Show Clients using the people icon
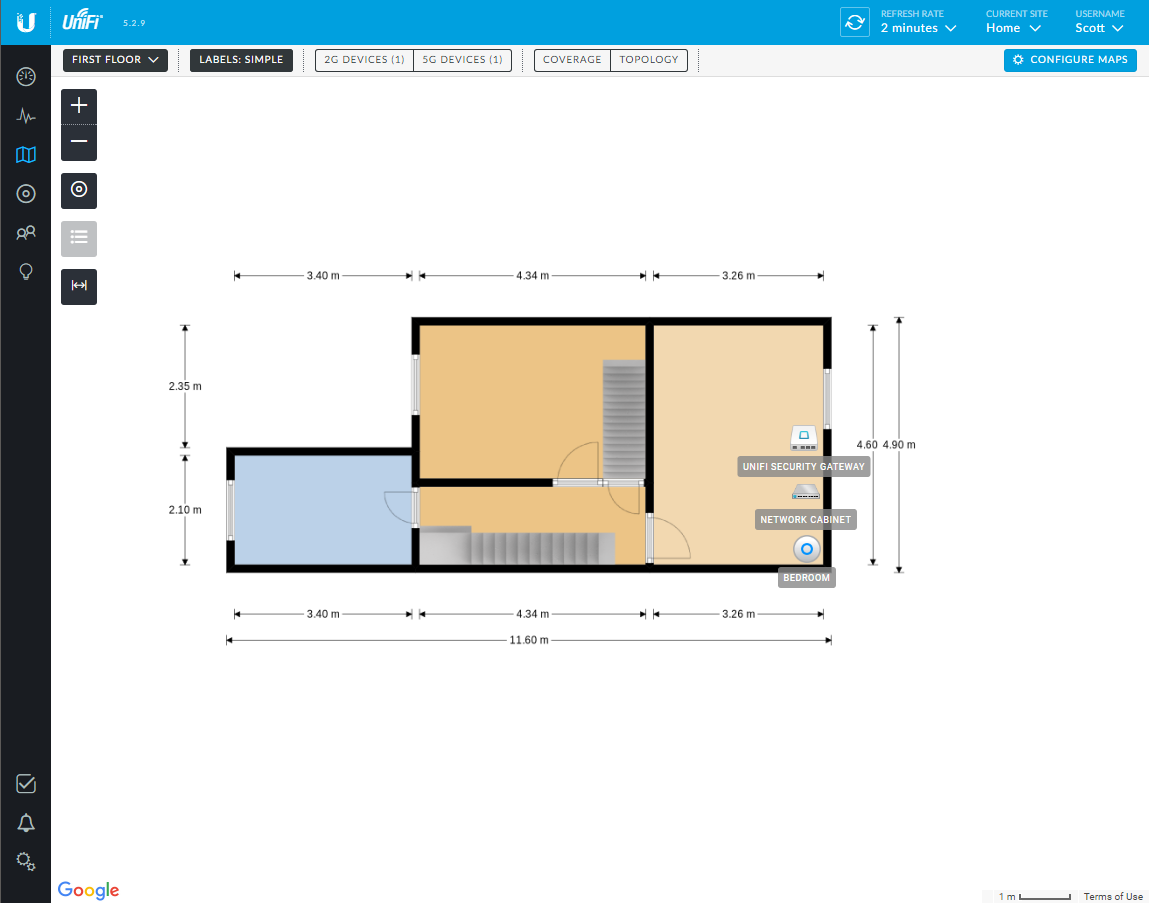 click(26, 232)
